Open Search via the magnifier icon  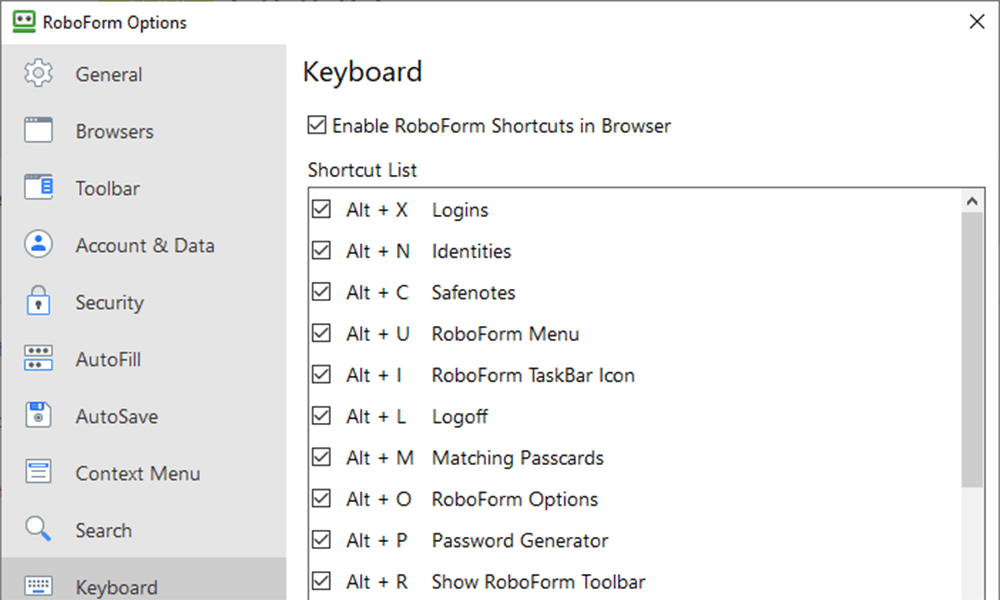38,529
